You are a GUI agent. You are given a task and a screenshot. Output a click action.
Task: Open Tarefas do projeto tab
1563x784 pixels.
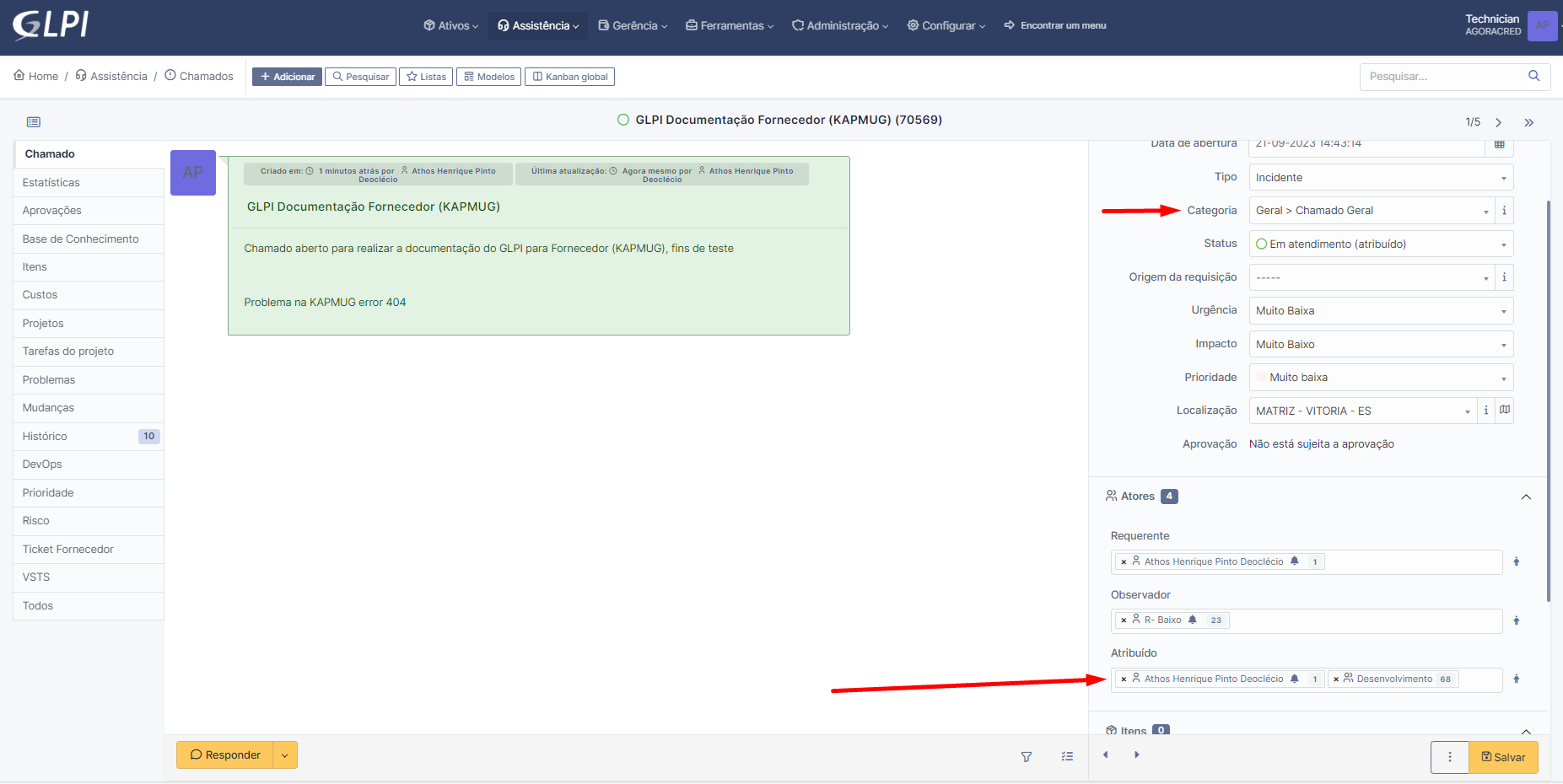(89, 352)
